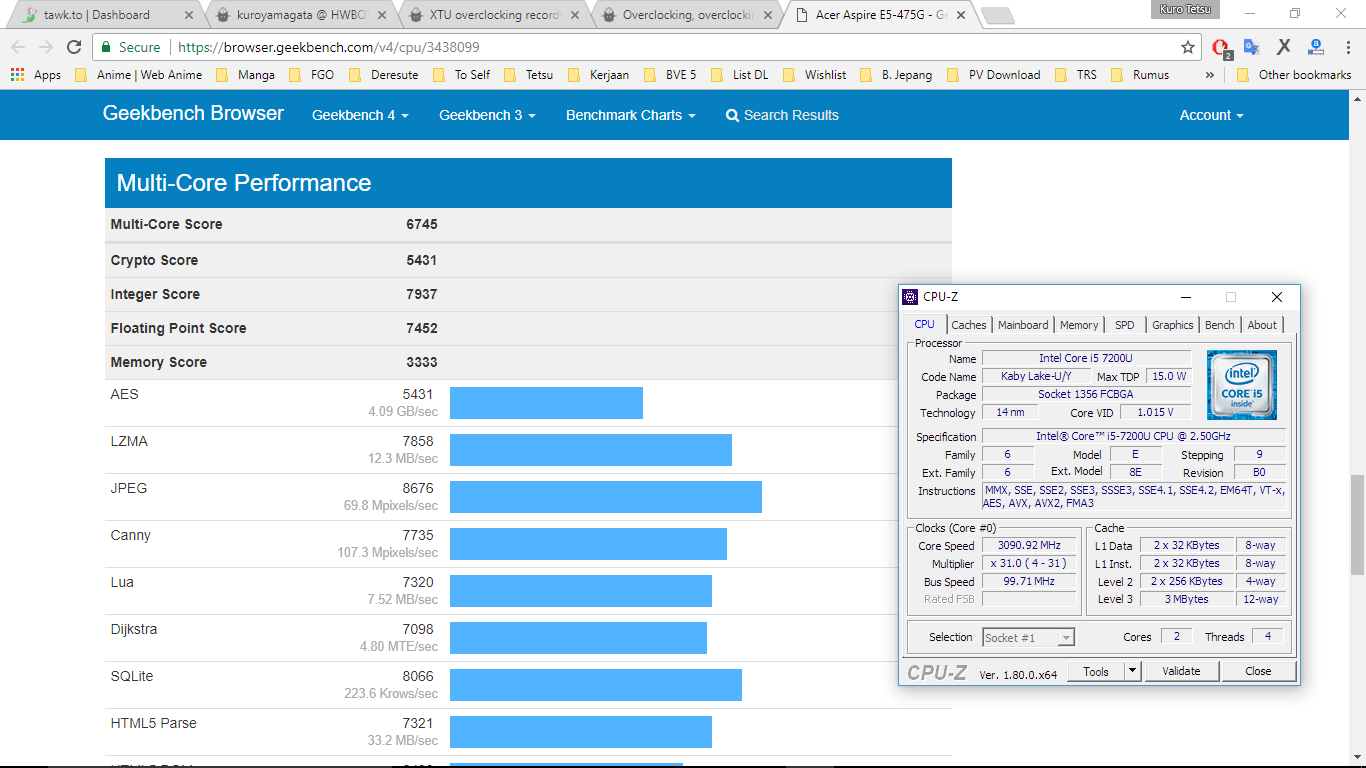Open the Wishlist bookmark folder
The width and height of the screenshot is (1366, 768).
(814, 75)
